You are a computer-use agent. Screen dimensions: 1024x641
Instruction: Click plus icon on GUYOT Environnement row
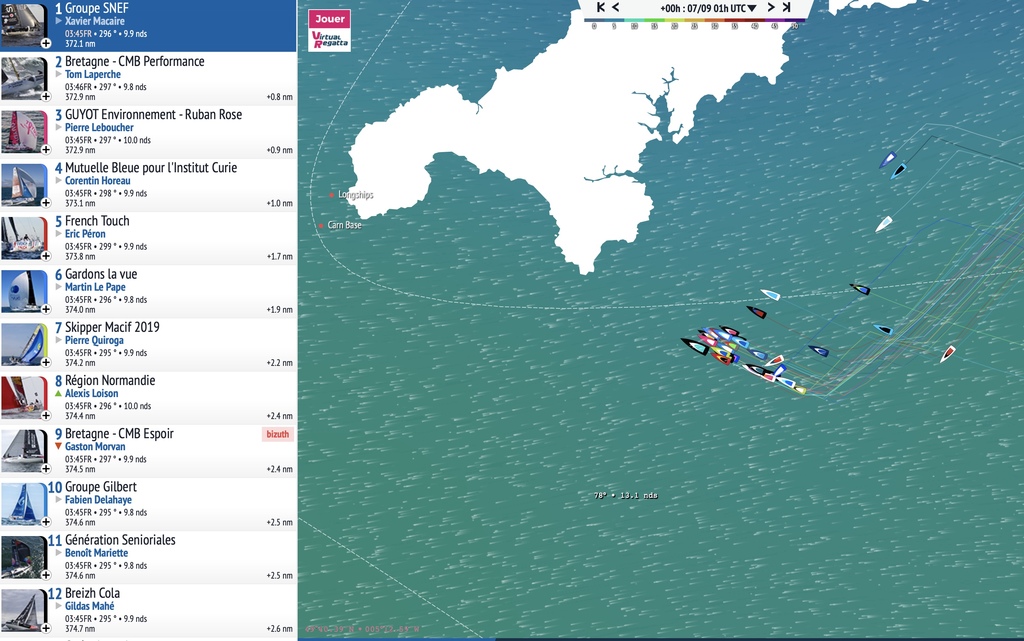[46, 149]
